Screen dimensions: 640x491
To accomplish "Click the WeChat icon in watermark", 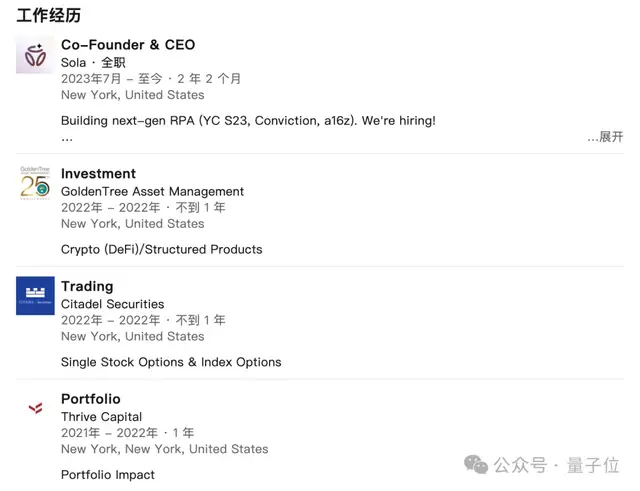I will pyautogui.click(x=476, y=465).
